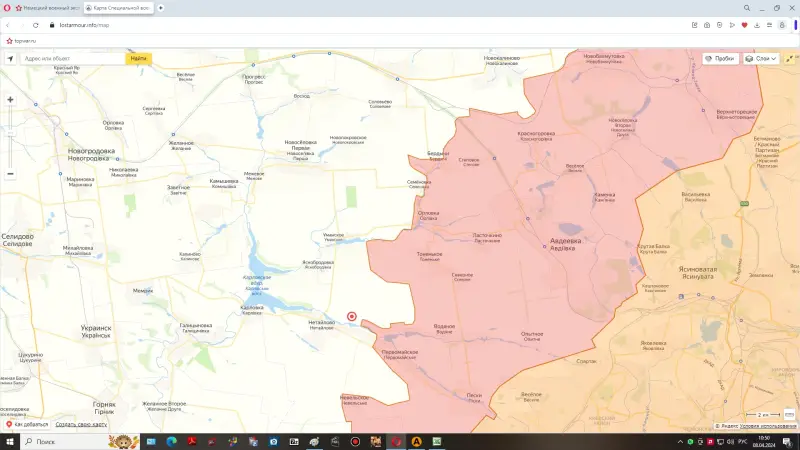Viewport: 800px width, 450px height.
Task: Zoom out with the map minus button
Action: [10, 173]
